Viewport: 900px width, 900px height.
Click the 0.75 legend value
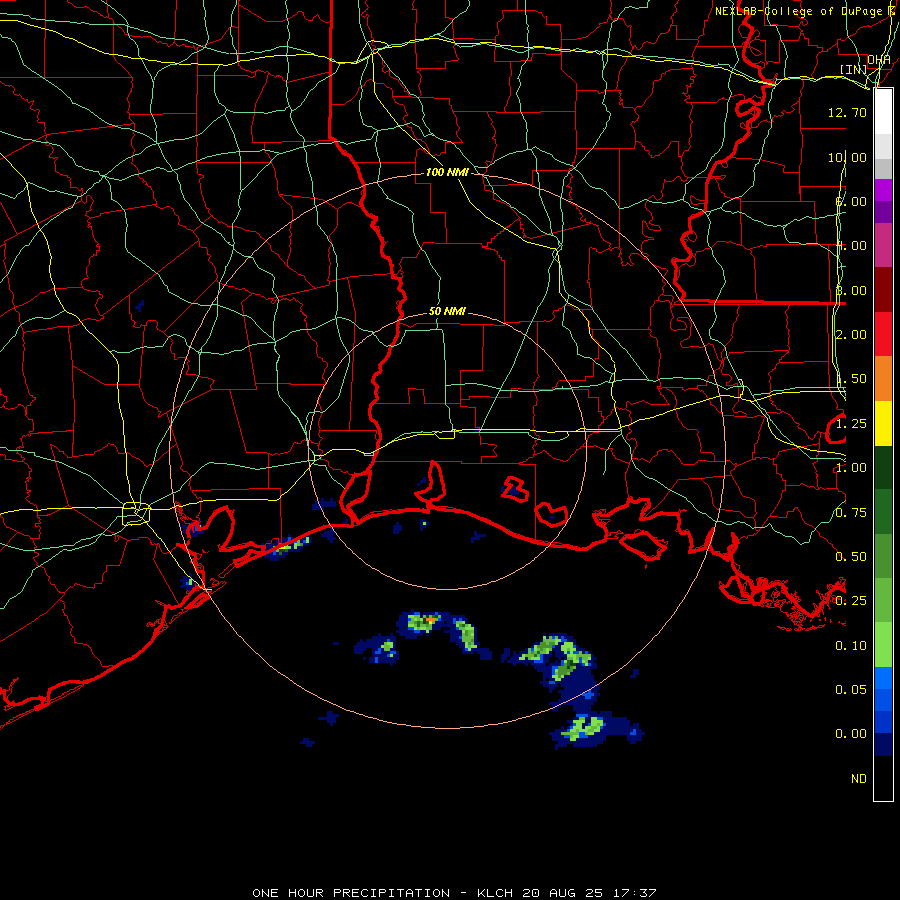click(x=851, y=513)
